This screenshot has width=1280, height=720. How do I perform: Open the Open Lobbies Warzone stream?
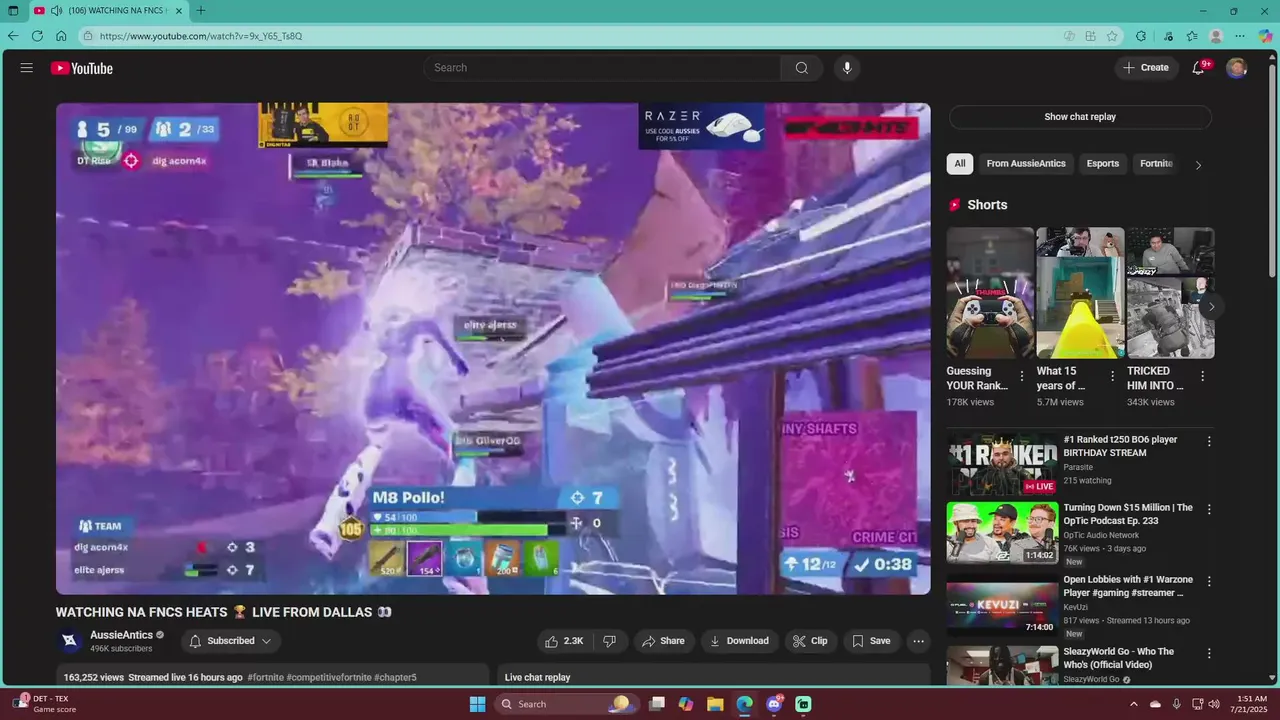(1002, 604)
